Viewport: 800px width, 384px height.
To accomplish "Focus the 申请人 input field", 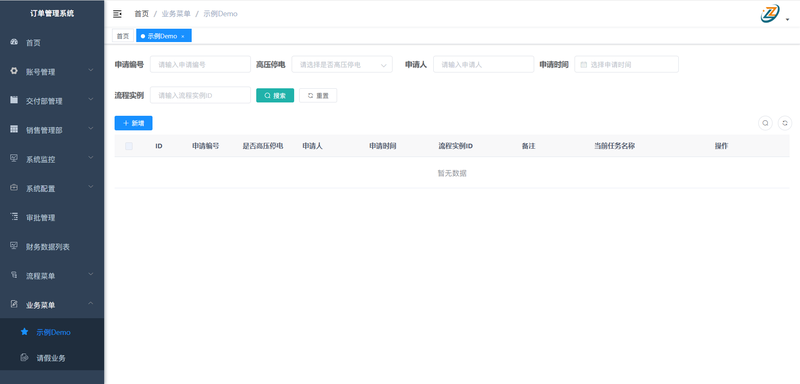I will coord(484,65).
